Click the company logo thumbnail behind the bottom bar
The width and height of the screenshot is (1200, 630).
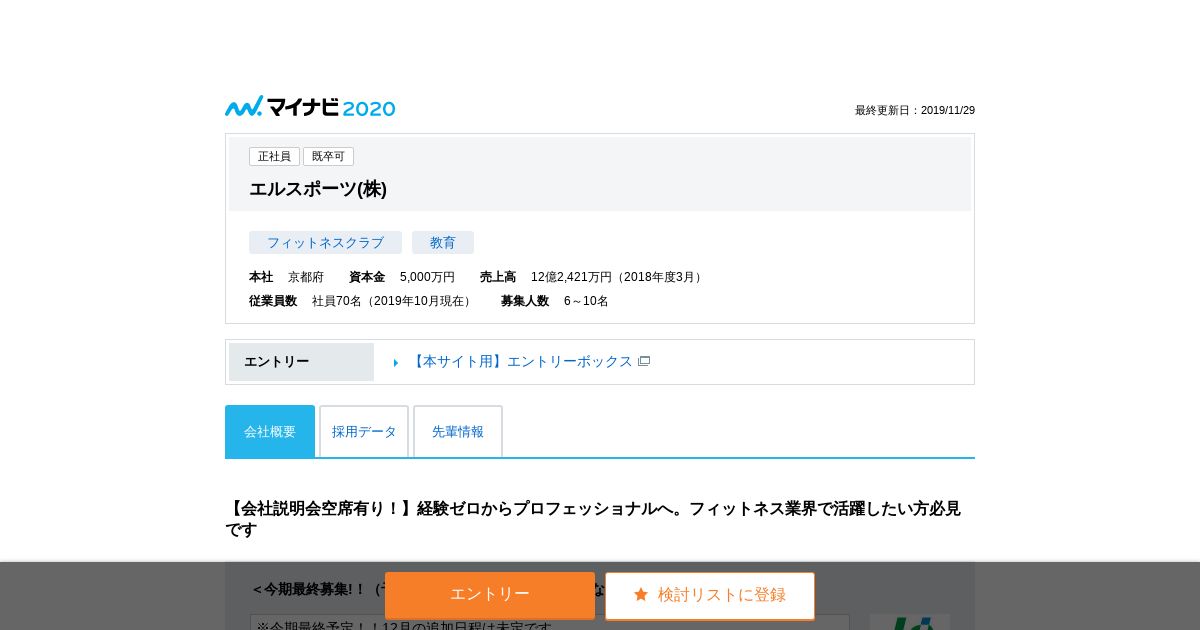(x=910, y=622)
